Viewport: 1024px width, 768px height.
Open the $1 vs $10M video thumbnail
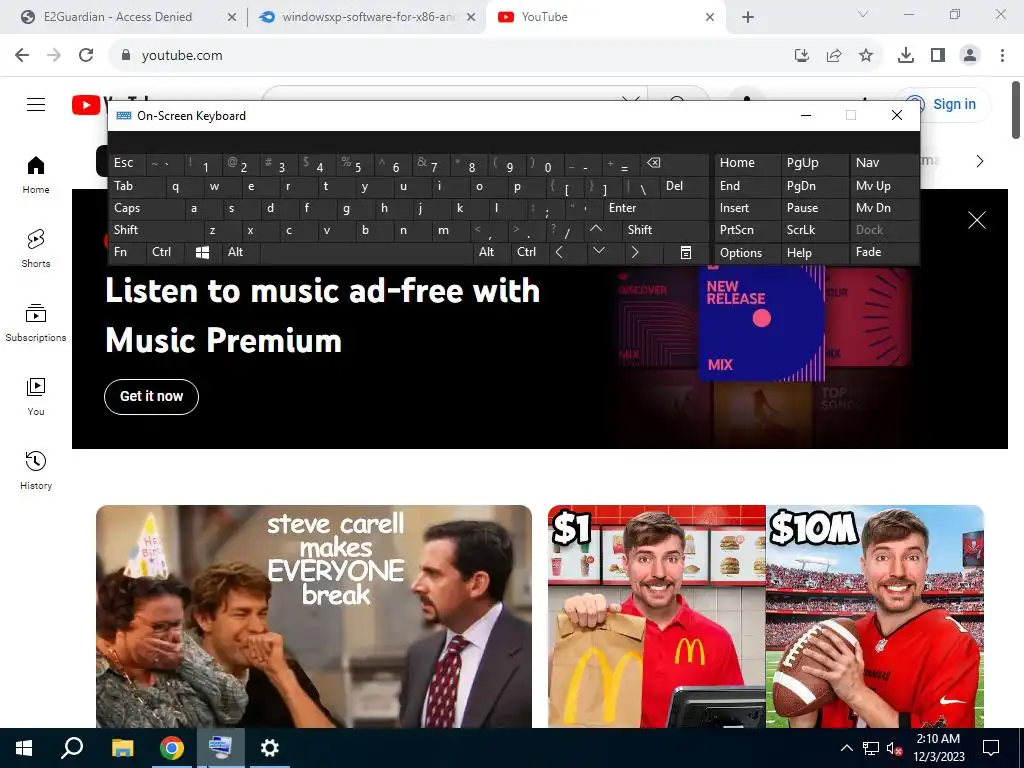point(766,616)
